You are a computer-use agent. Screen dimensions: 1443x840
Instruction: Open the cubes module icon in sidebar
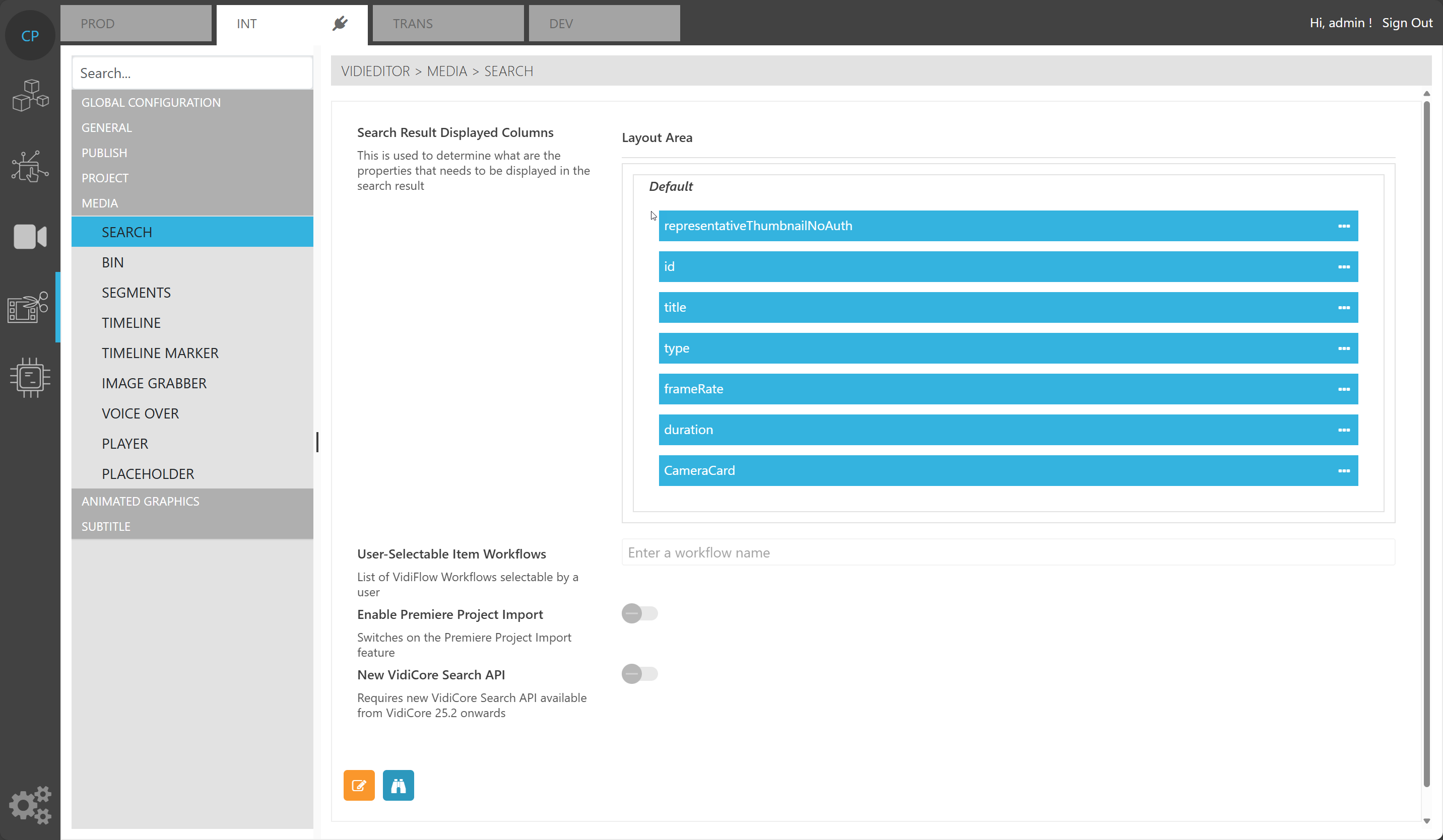tap(30, 95)
